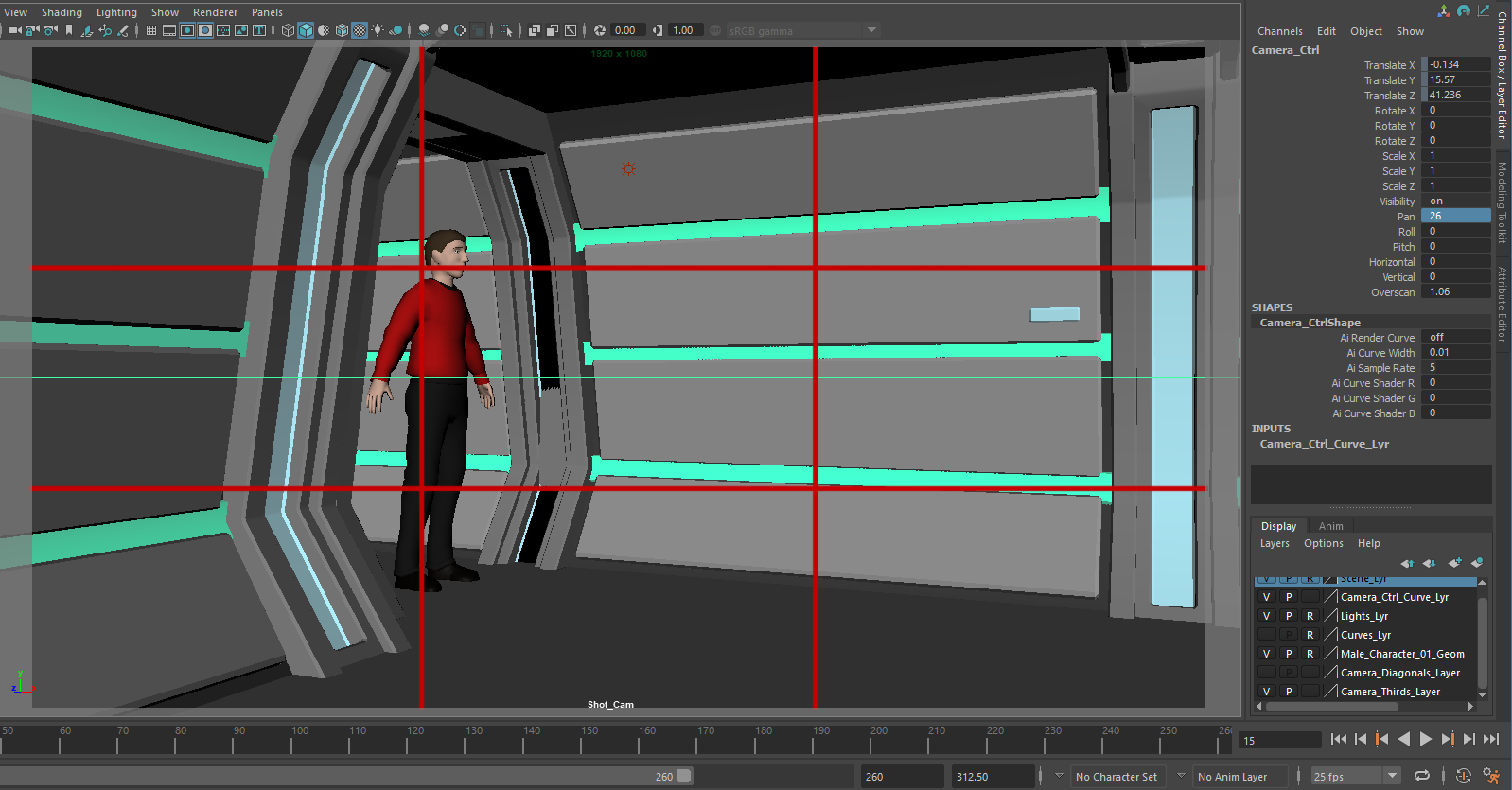Viewport: 1512px width, 790px height.
Task: Click the color swatch of Curves_Lyr
Action: [x=1330, y=635]
